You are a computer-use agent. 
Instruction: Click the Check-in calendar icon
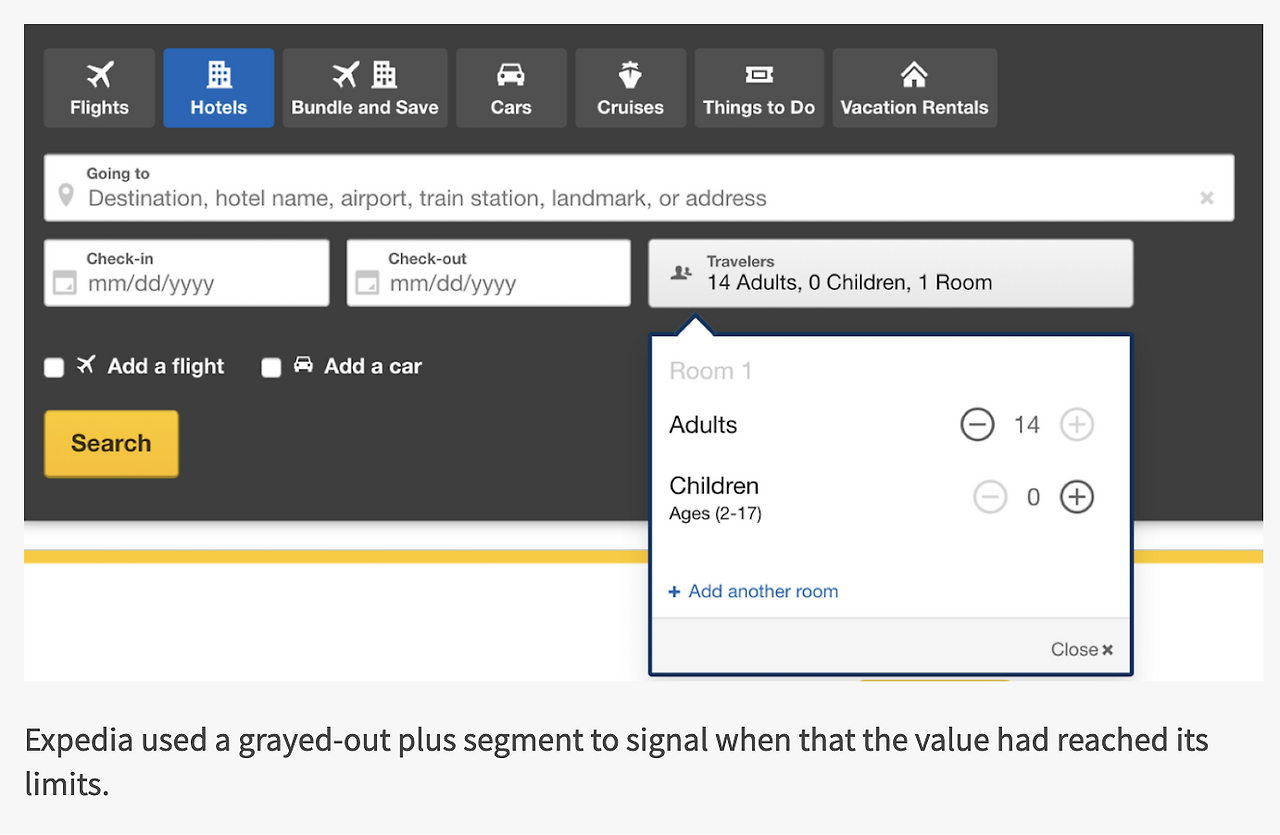[x=65, y=284]
